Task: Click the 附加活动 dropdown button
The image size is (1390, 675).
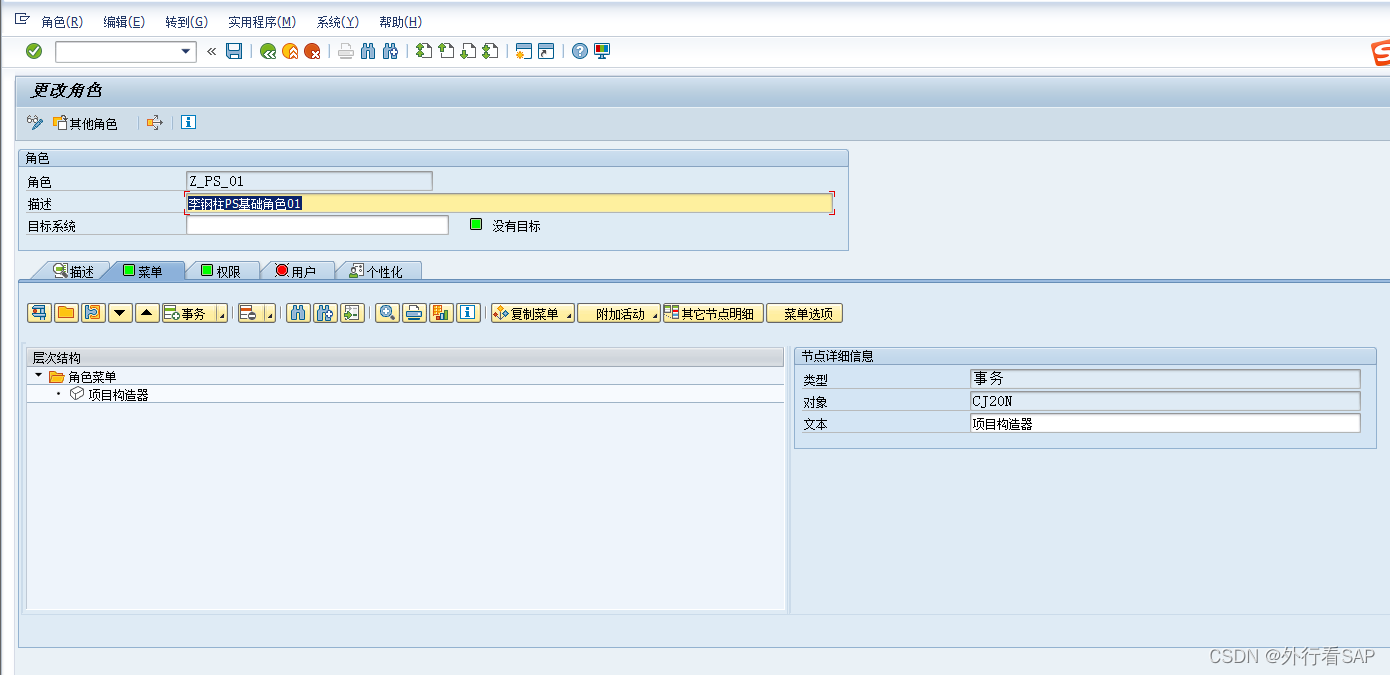Action: (x=619, y=313)
